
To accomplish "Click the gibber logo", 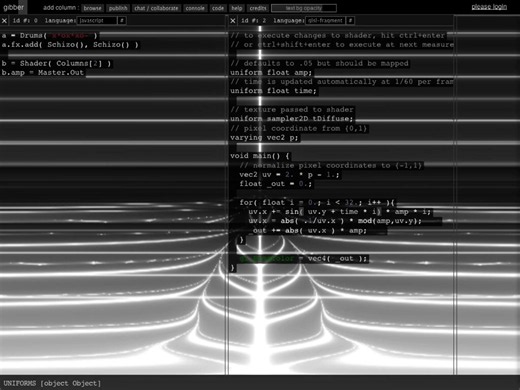I will point(13,7).
